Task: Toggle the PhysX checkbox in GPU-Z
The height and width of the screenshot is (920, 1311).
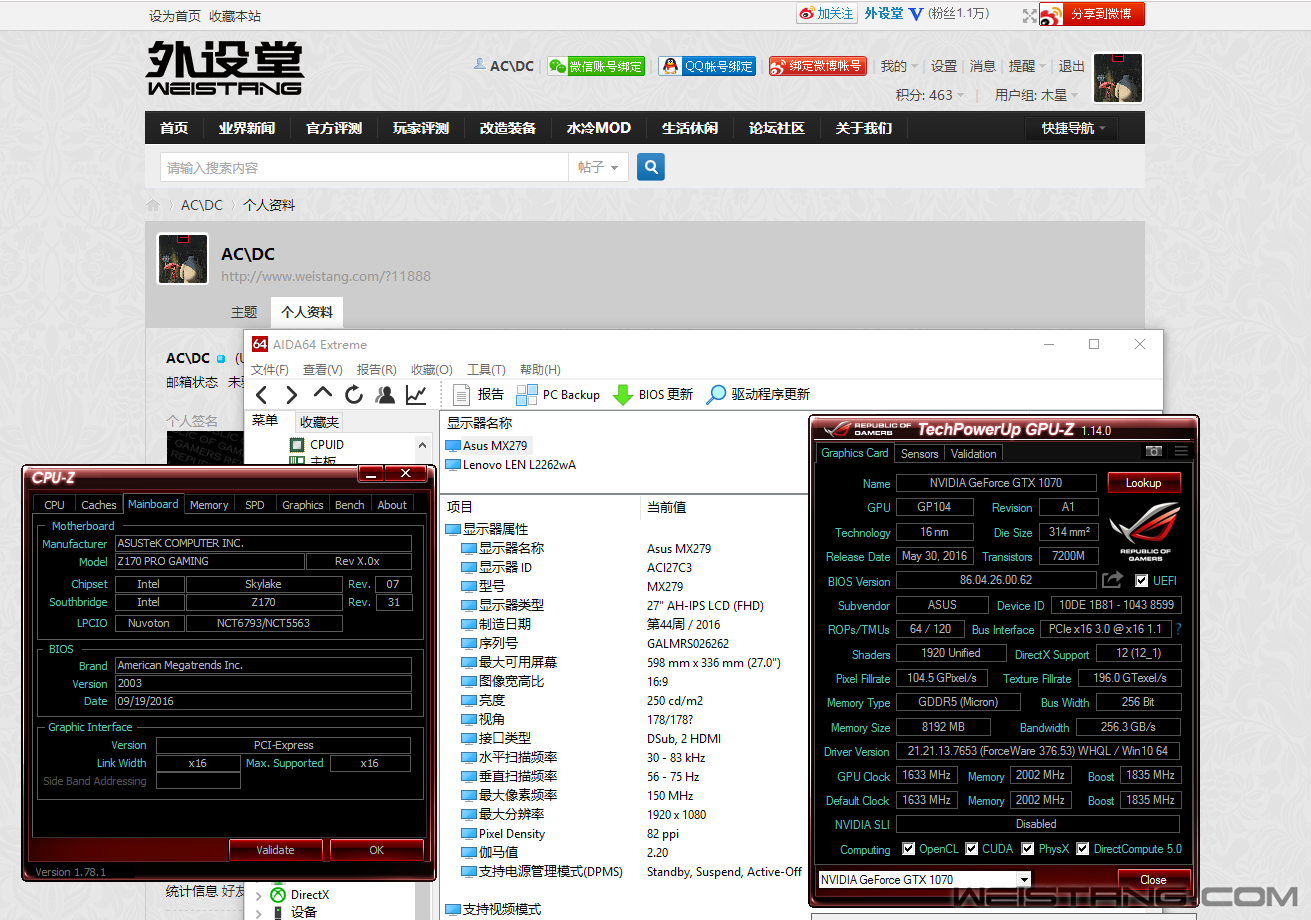Action: [x=1027, y=849]
